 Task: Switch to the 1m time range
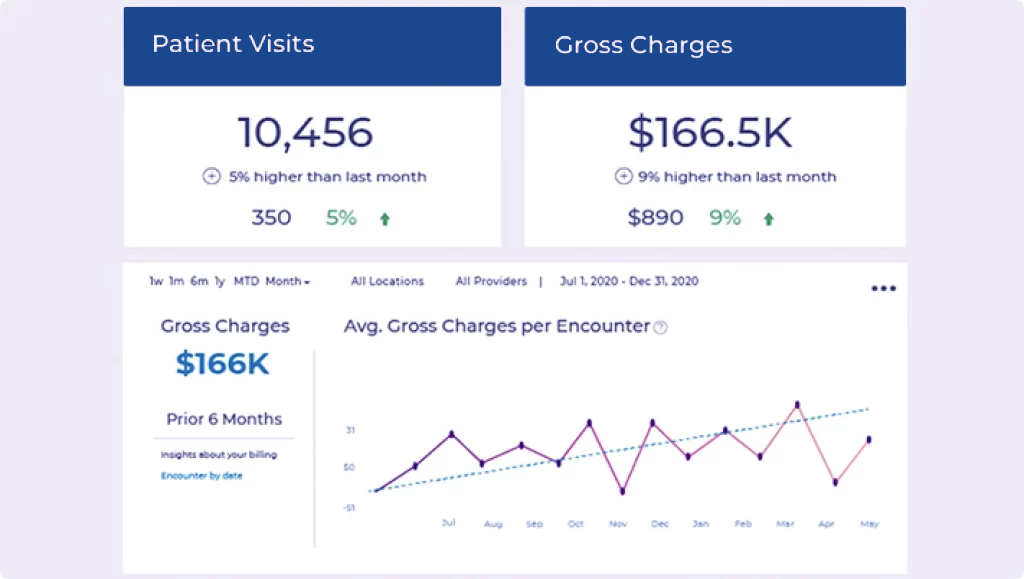coord(176,282)
